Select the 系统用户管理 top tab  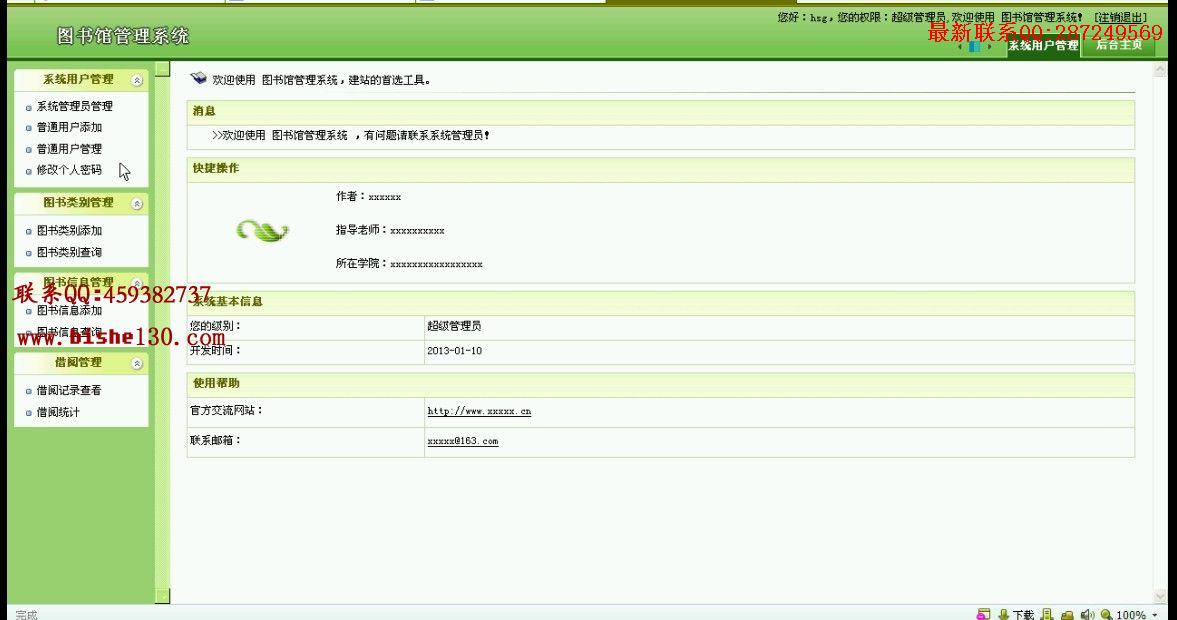click(1043, 46)
